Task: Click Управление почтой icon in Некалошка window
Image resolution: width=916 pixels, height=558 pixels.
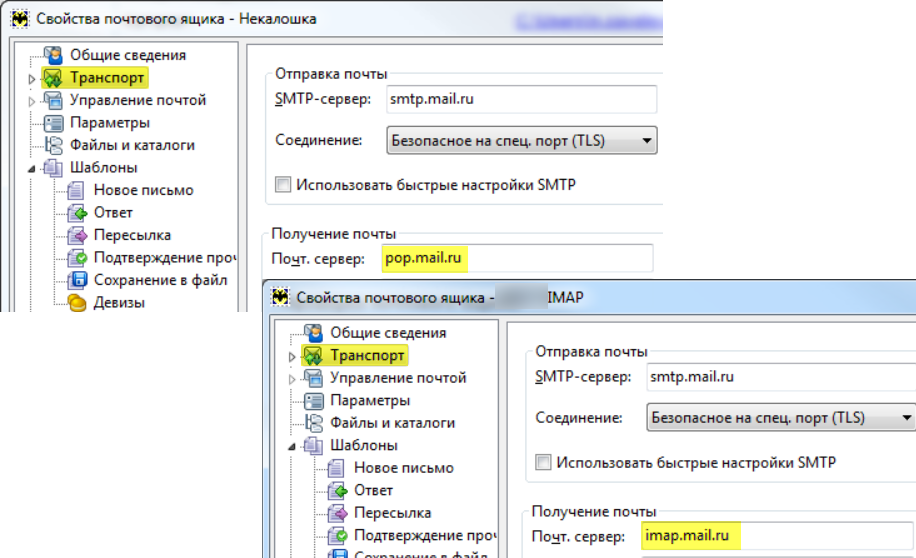Action: click(x=53, y=100)
